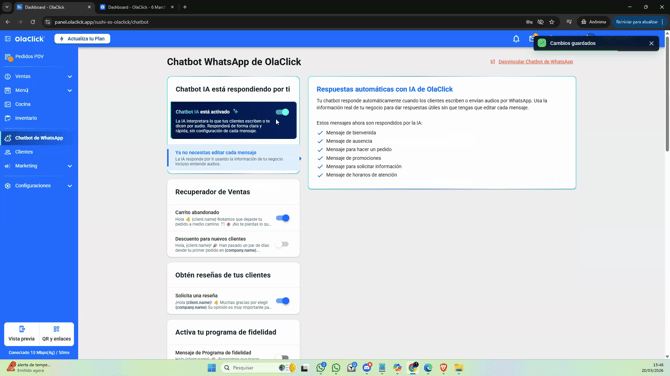Click the green check icon in toast
The width and height of the screenshot is (670, 376).
(542, 43)
